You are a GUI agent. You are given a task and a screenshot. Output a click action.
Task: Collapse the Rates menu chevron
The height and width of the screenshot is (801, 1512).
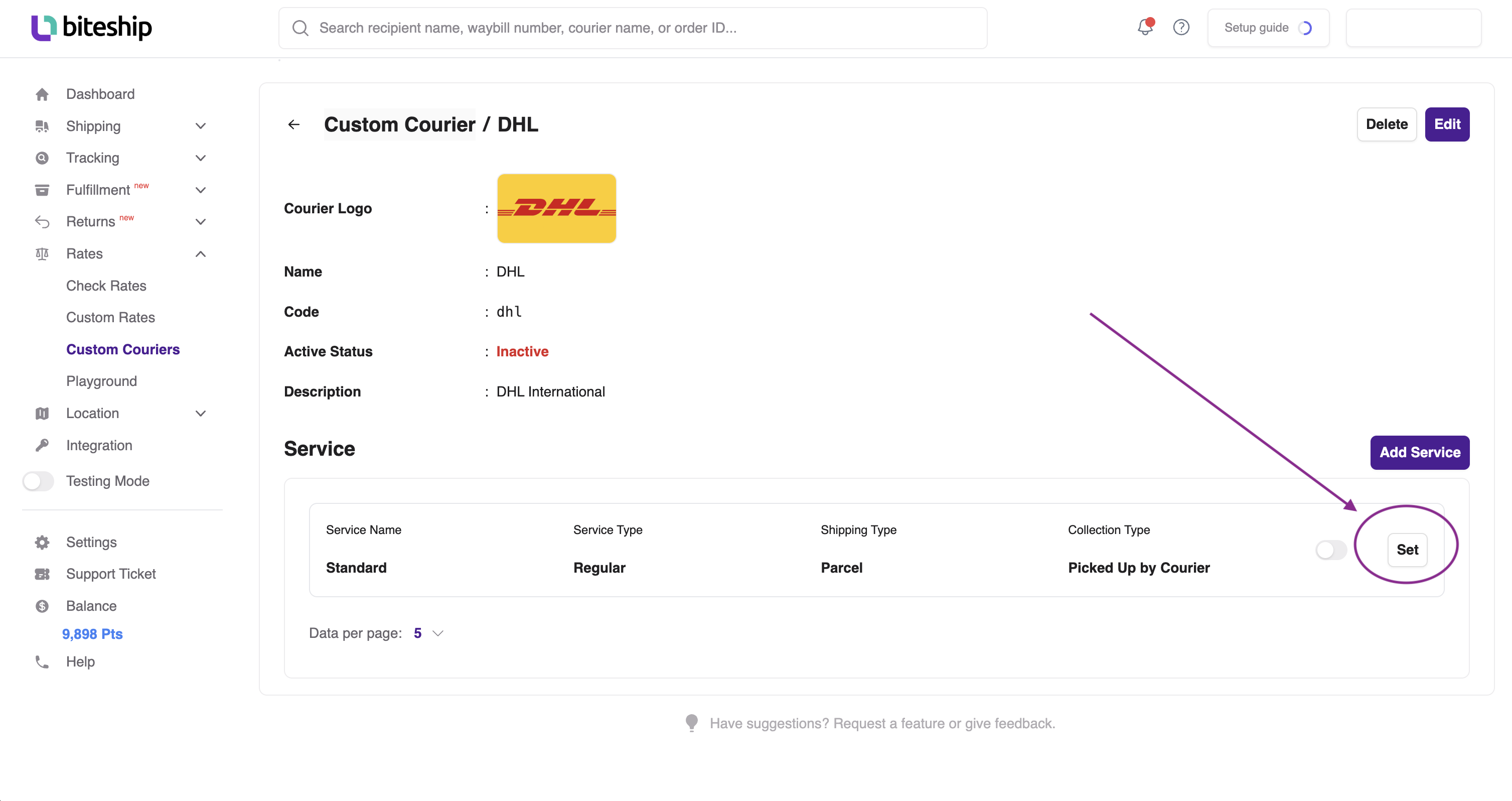pos(200,253)
